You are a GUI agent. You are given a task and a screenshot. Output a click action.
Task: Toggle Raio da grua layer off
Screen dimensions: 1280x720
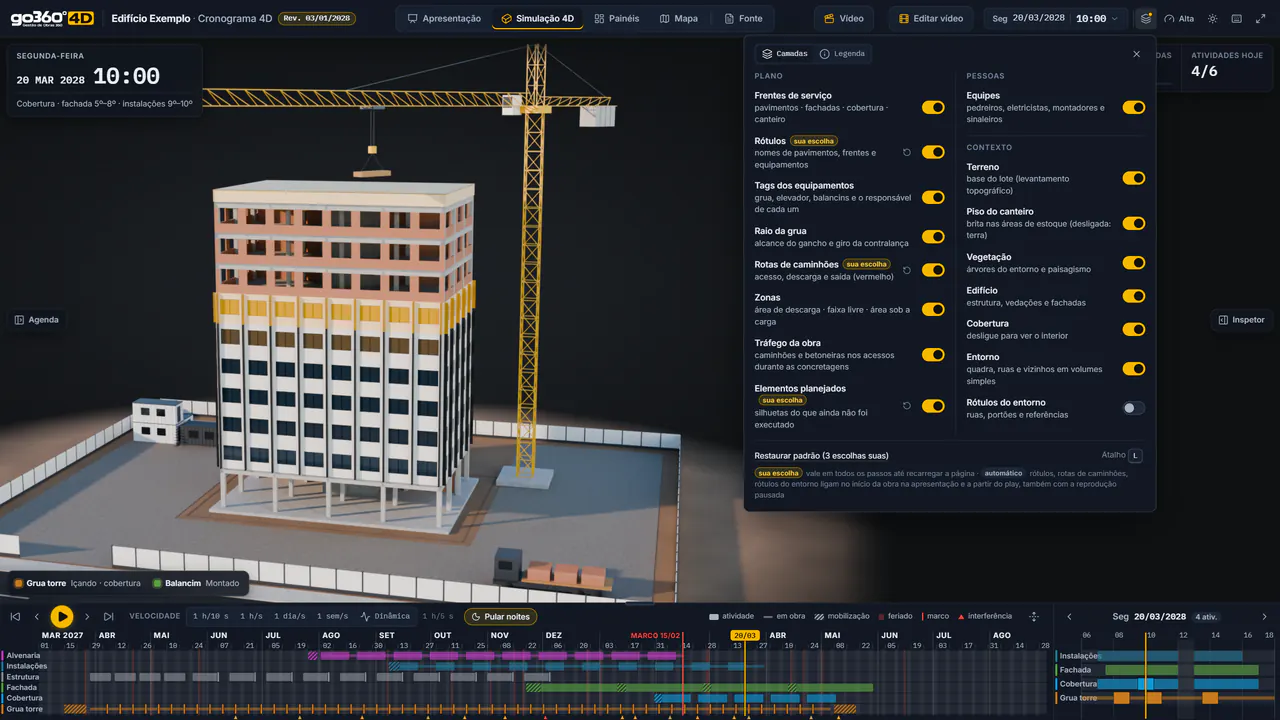933,237
